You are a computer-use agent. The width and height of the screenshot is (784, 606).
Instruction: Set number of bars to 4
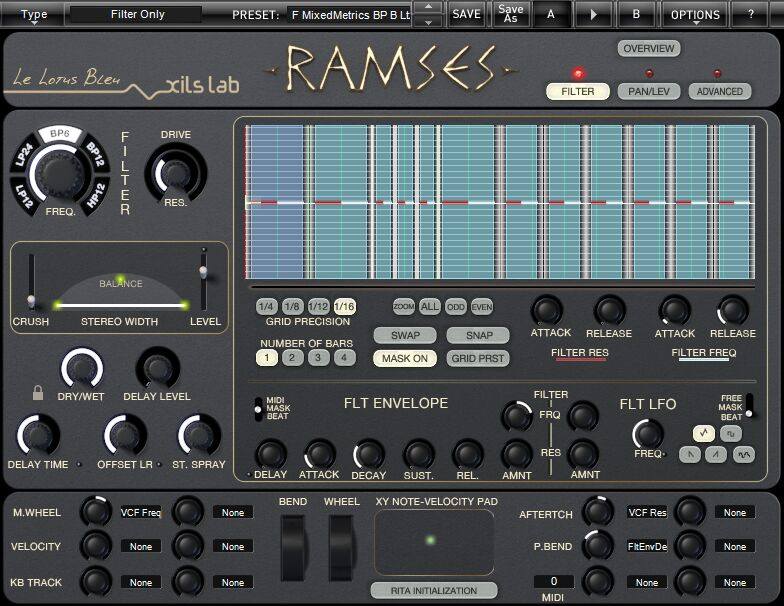point(344,357)
